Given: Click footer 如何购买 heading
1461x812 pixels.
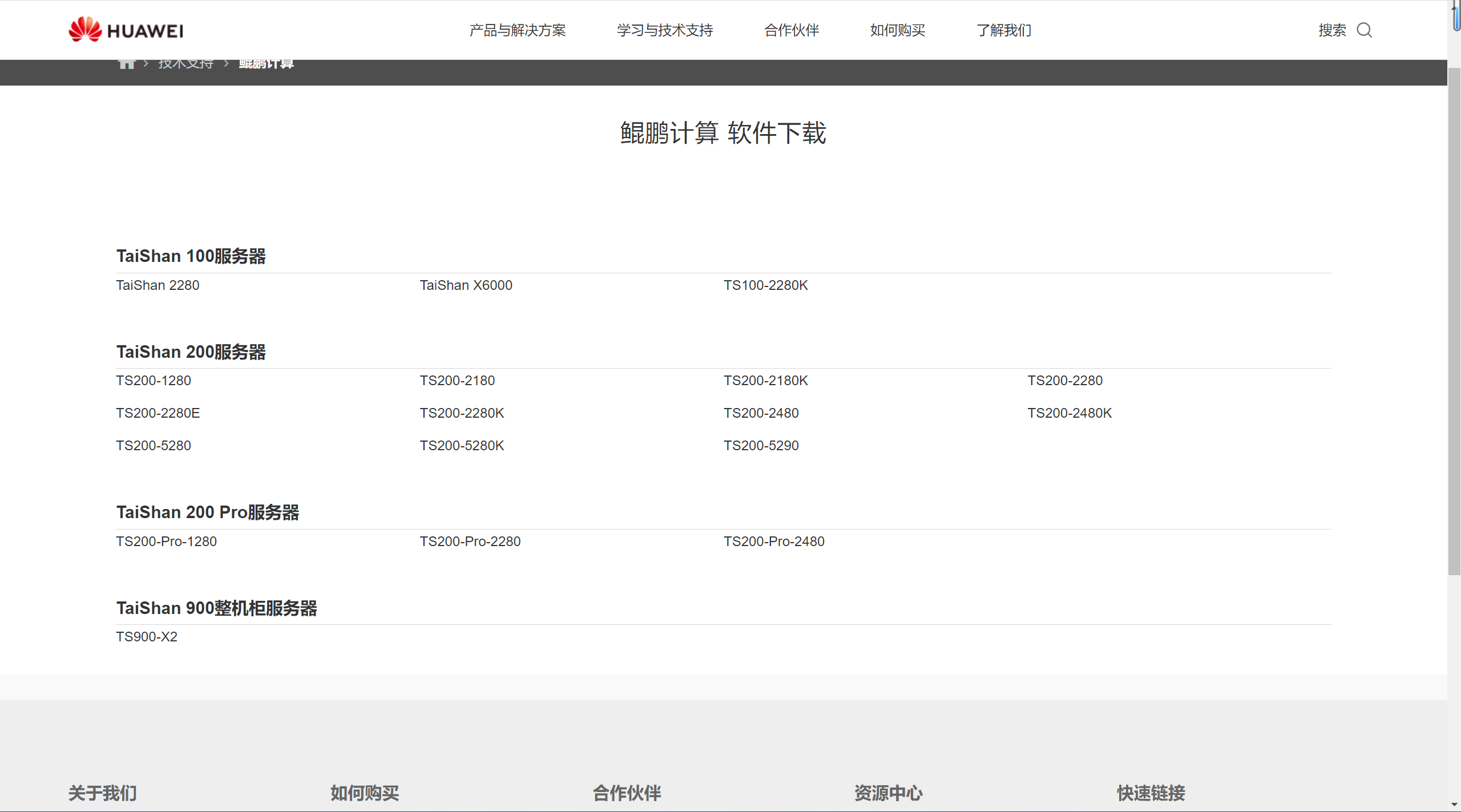Looking at the screenshot, I should point(365,793).
